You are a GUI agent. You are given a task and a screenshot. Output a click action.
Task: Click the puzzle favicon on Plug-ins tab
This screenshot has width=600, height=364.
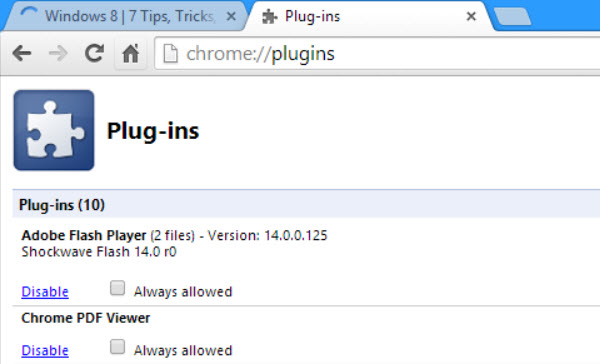[269, 16]
